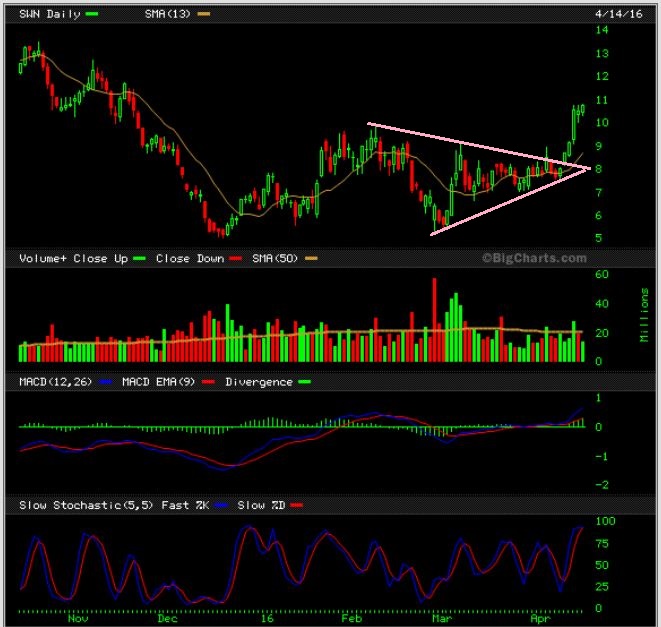Click the Mar month axis label

441,619
